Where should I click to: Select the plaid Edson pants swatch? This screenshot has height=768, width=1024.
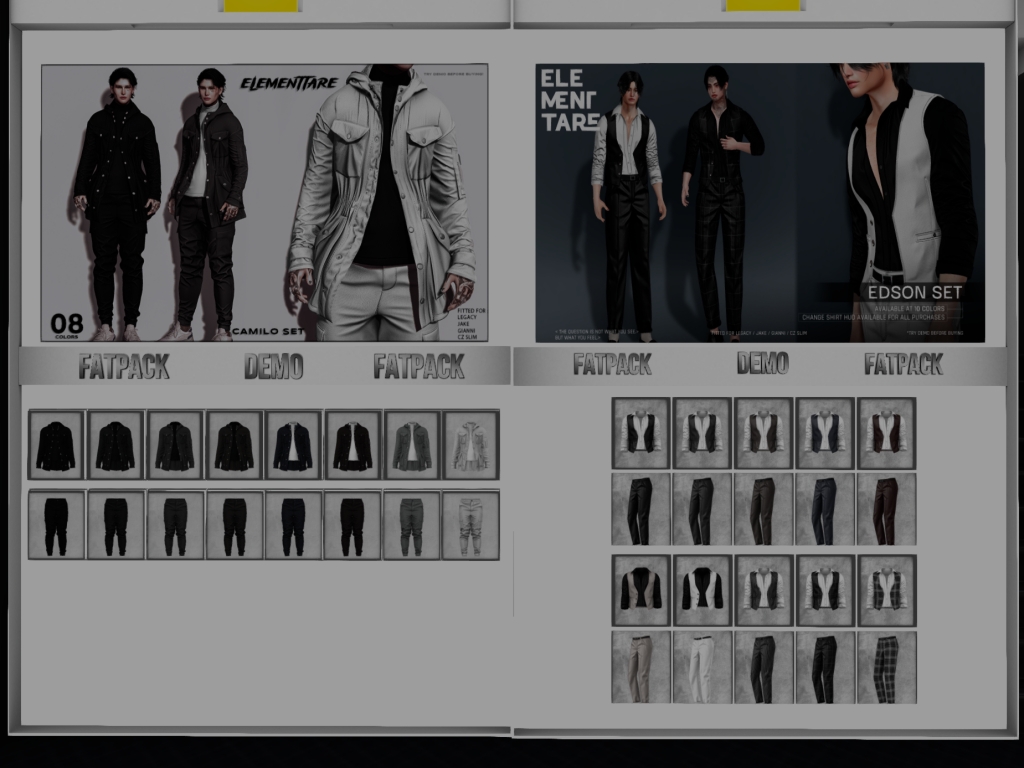(x=886, y=667)
